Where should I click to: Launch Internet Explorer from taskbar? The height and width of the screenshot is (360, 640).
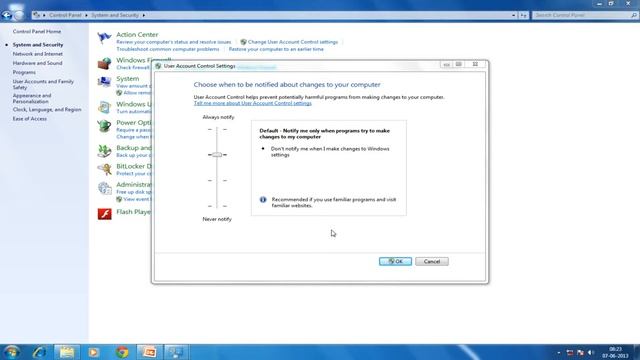coord(40,352)
